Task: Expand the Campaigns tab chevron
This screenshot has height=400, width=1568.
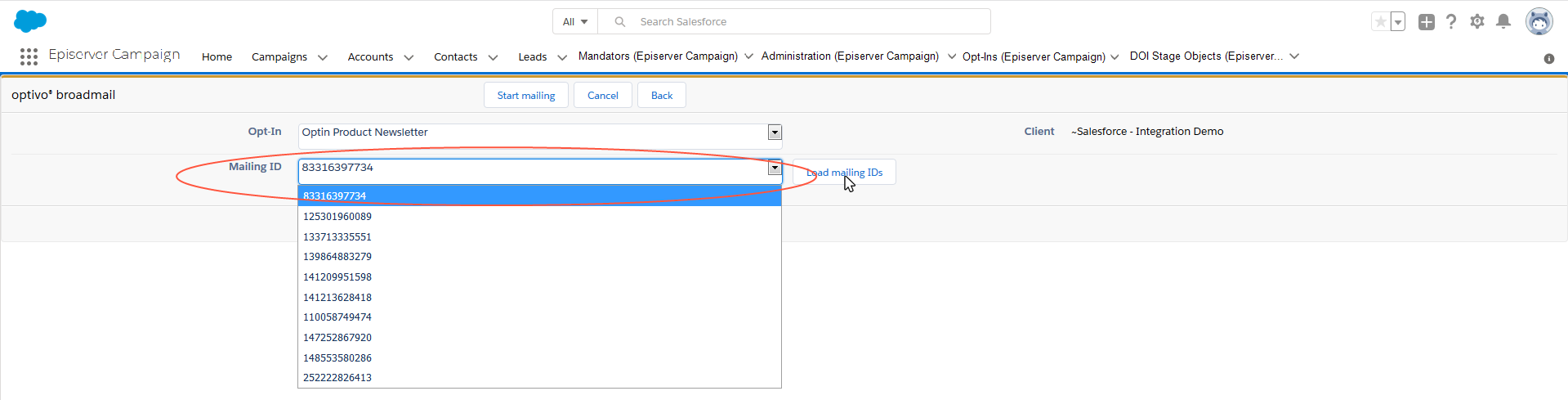Action: pos(323,57)
